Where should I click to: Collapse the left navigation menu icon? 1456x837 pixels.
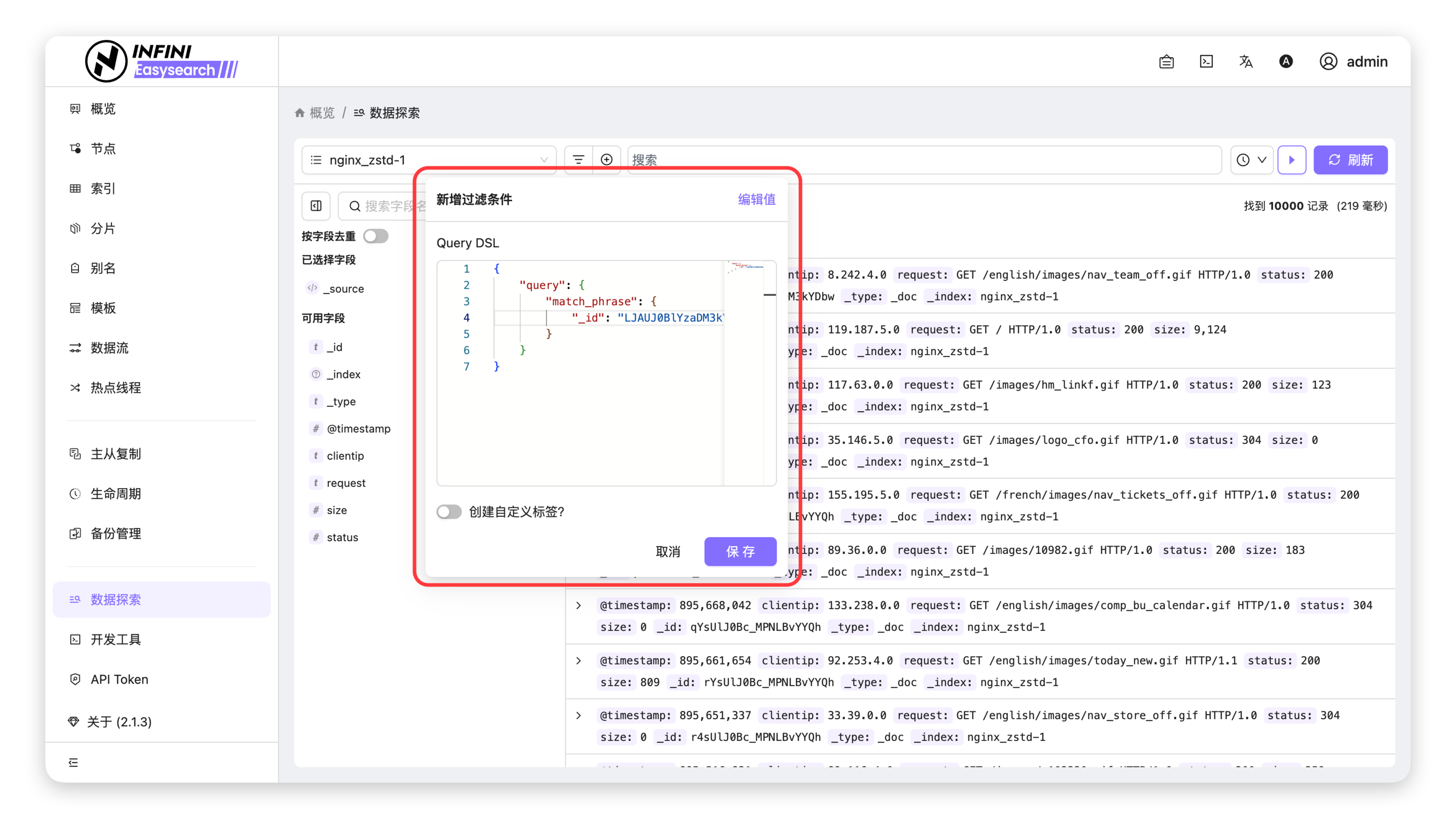(73, 762)
